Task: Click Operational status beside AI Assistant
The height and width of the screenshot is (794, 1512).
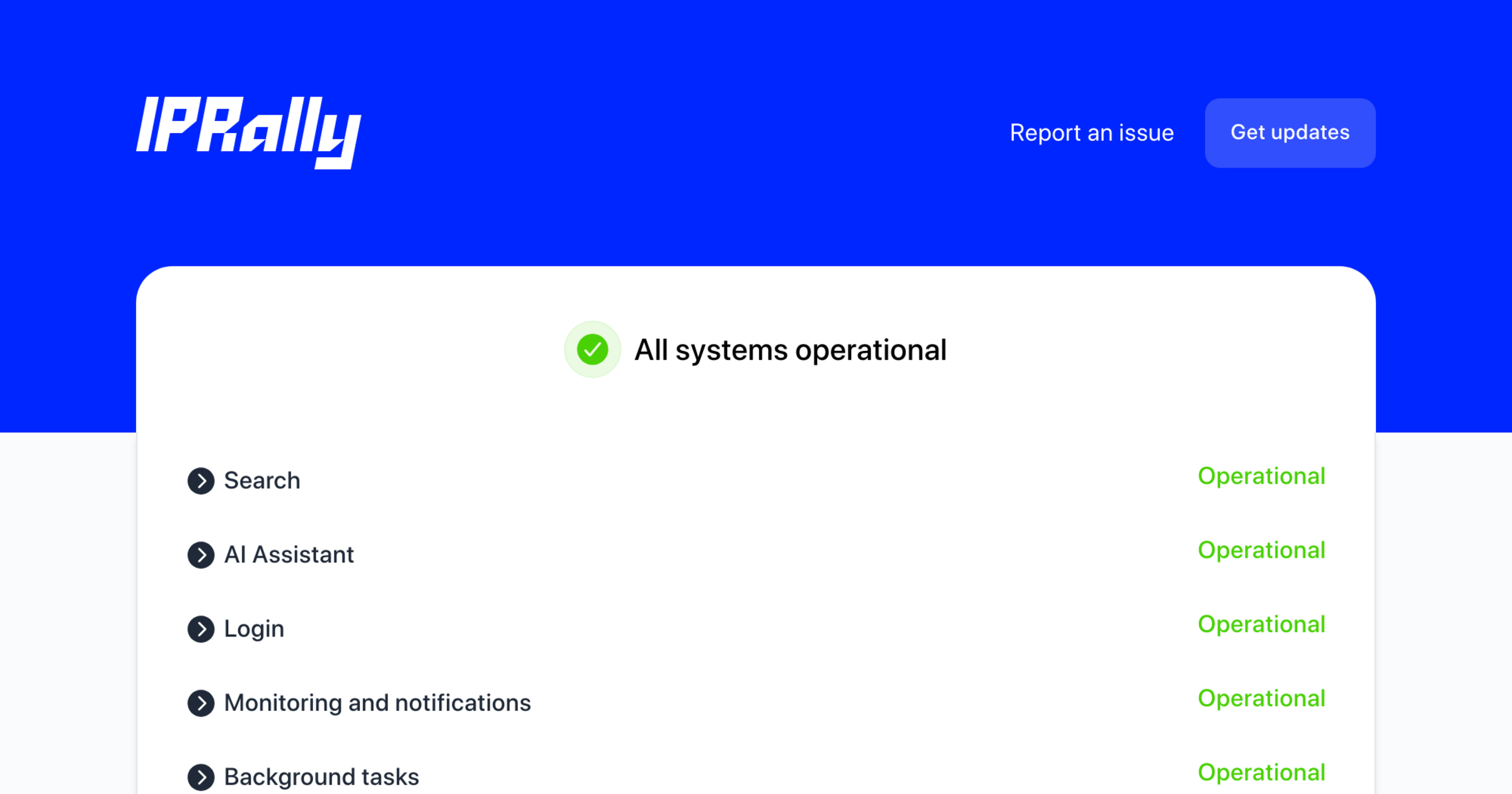Action: tap(1261, 551)
